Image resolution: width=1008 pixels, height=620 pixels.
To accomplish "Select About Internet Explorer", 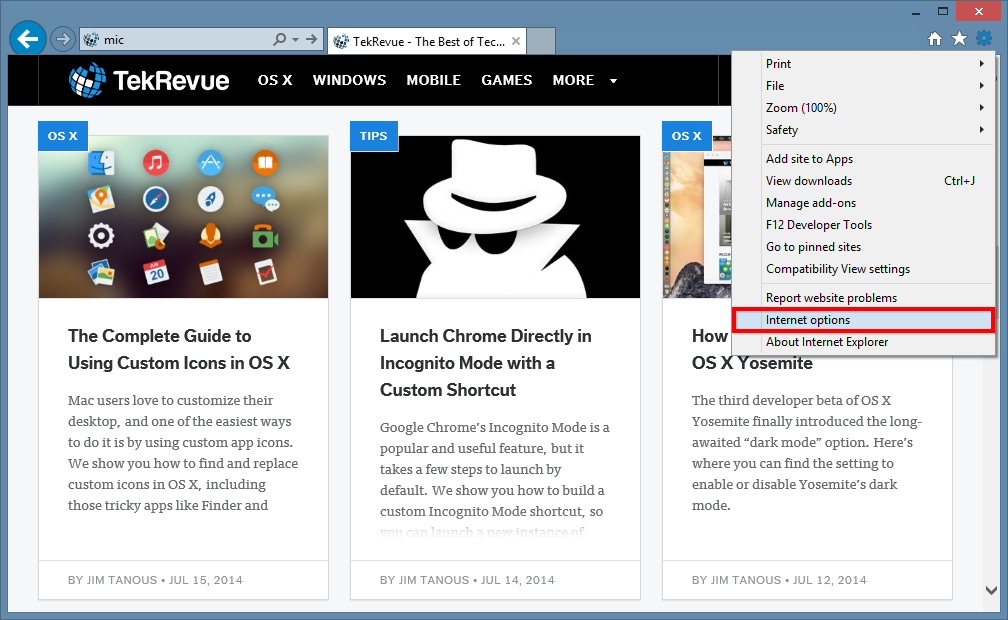I will coord(863,342).
